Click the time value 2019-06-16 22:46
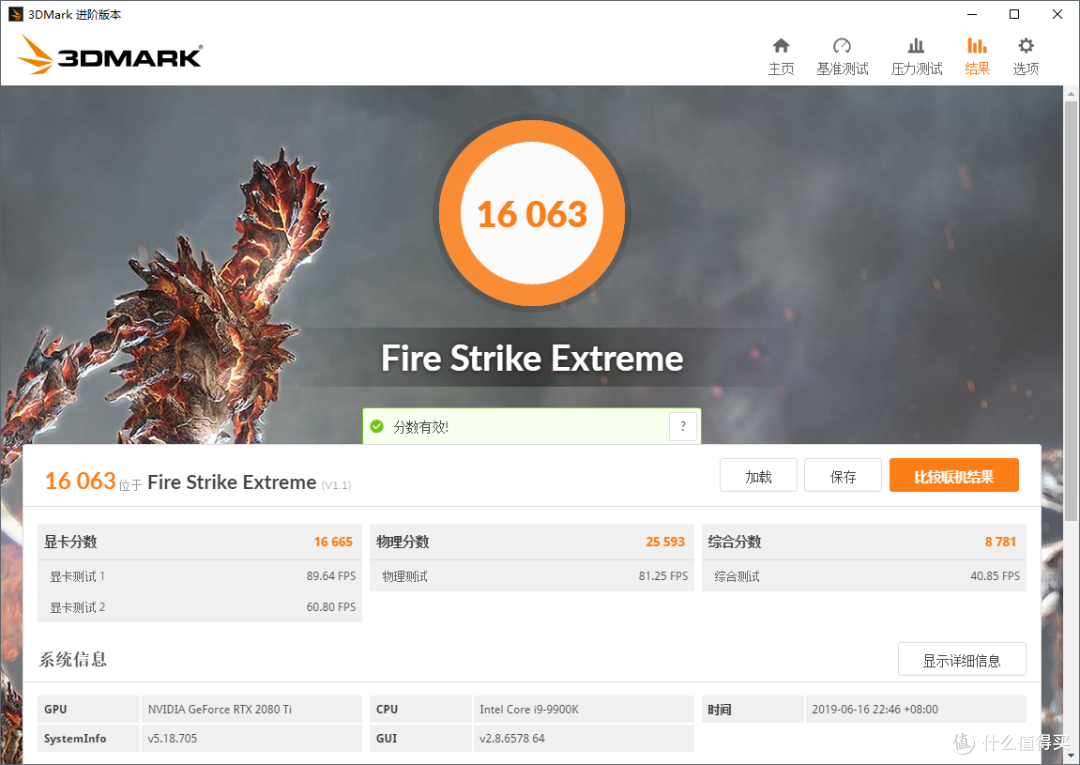The width and height of the screenshot is (1080, 765). pos(875,709)
